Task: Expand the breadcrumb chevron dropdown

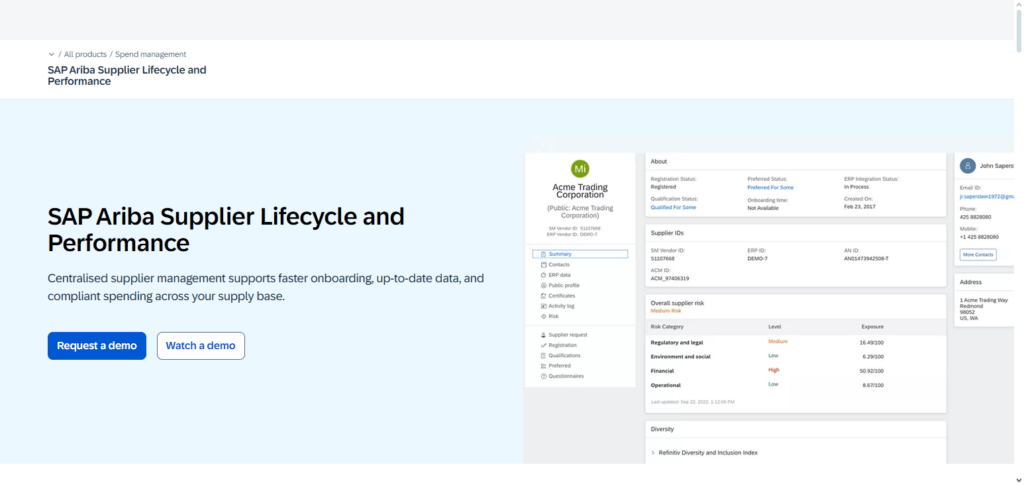Action: click(52, 55)
